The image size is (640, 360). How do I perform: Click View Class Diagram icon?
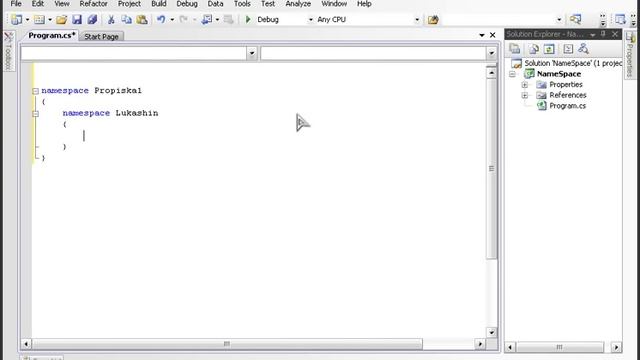pos(583,49)
